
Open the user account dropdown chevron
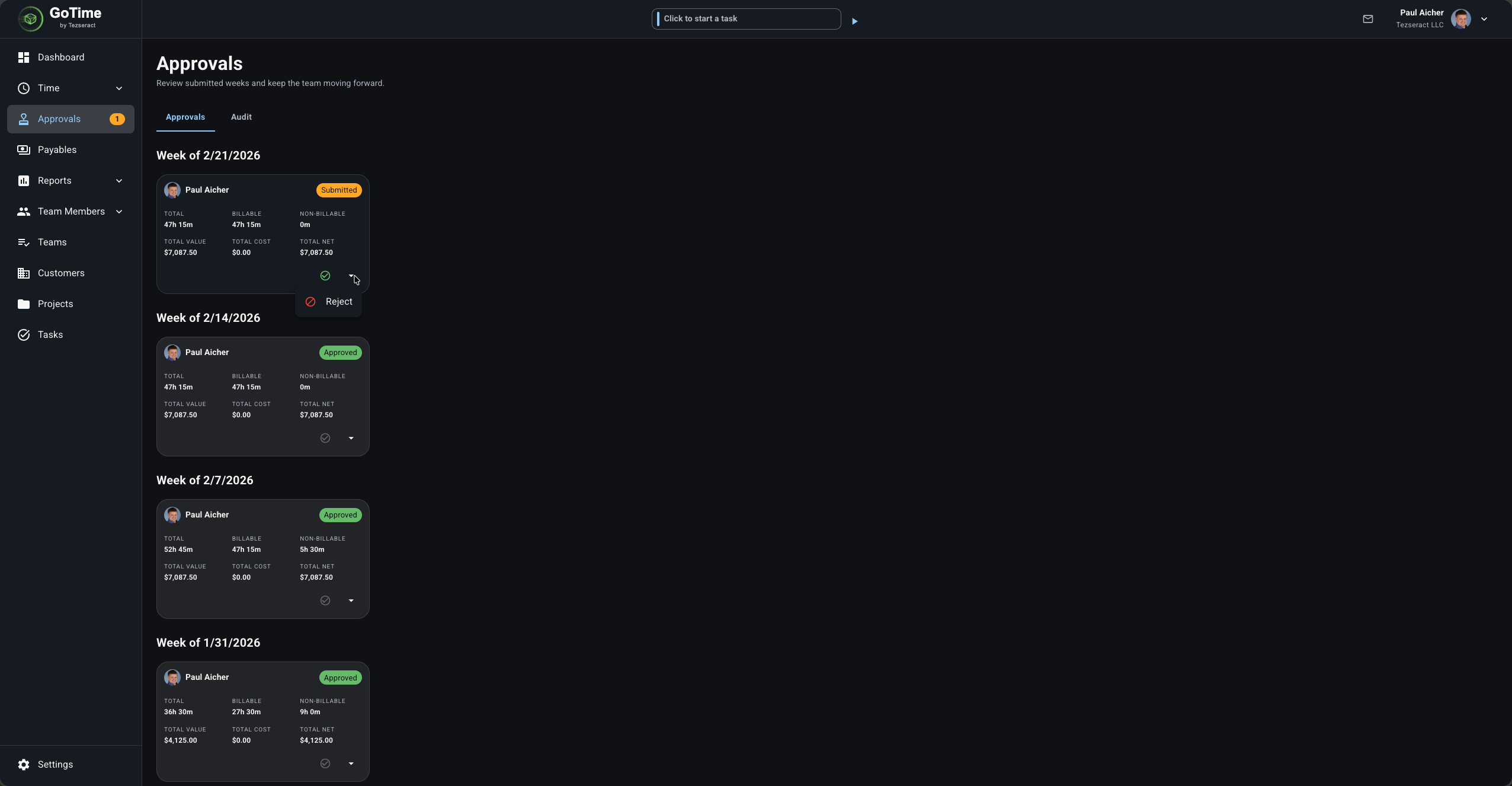click(1484, 19)
